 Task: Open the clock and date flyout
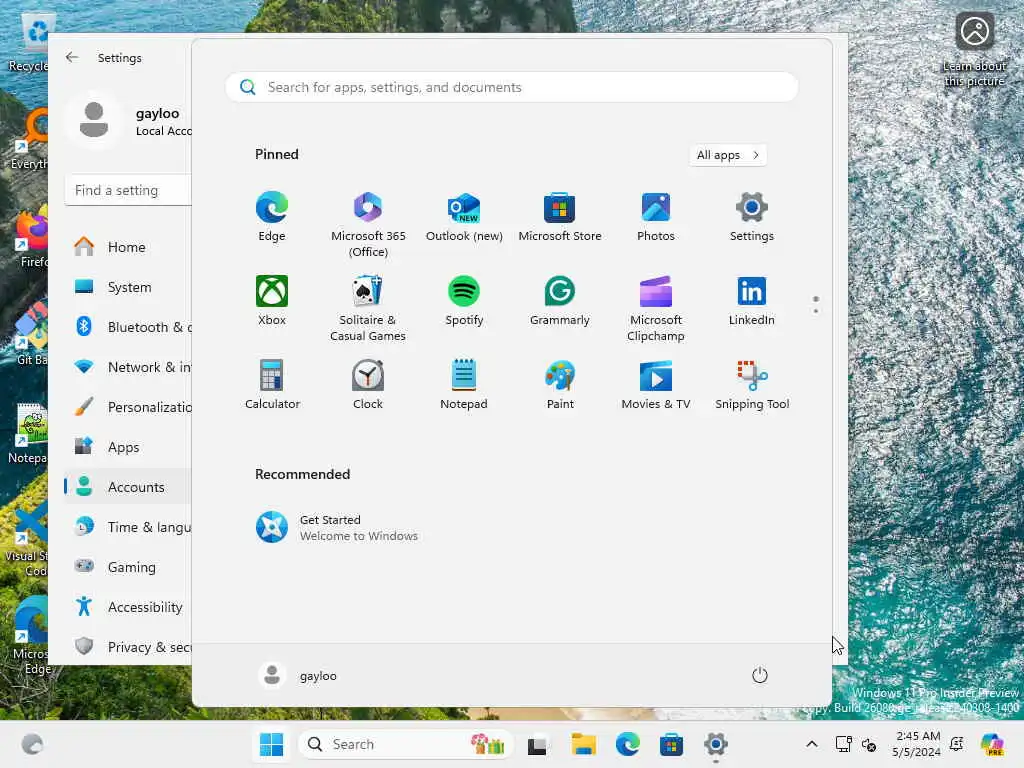[x=917, y=744]
